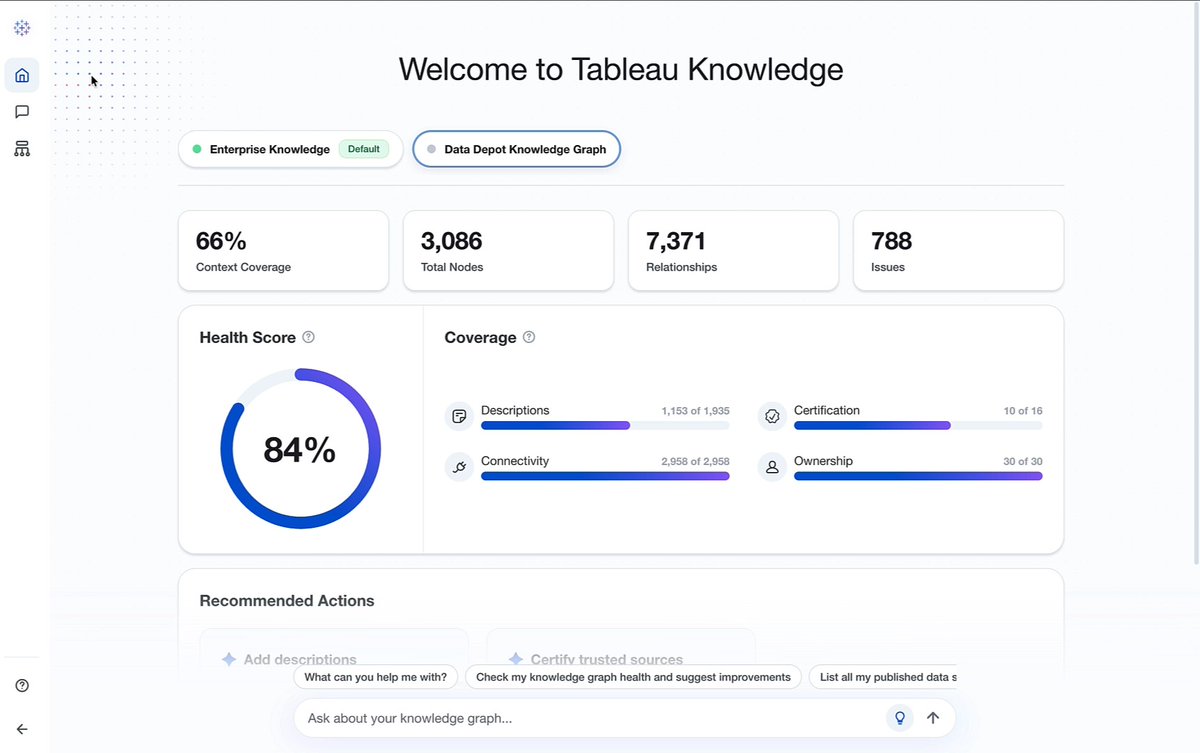
Task: Click the '30 of 30' ownership count
Action: (x=1023, y=462)
